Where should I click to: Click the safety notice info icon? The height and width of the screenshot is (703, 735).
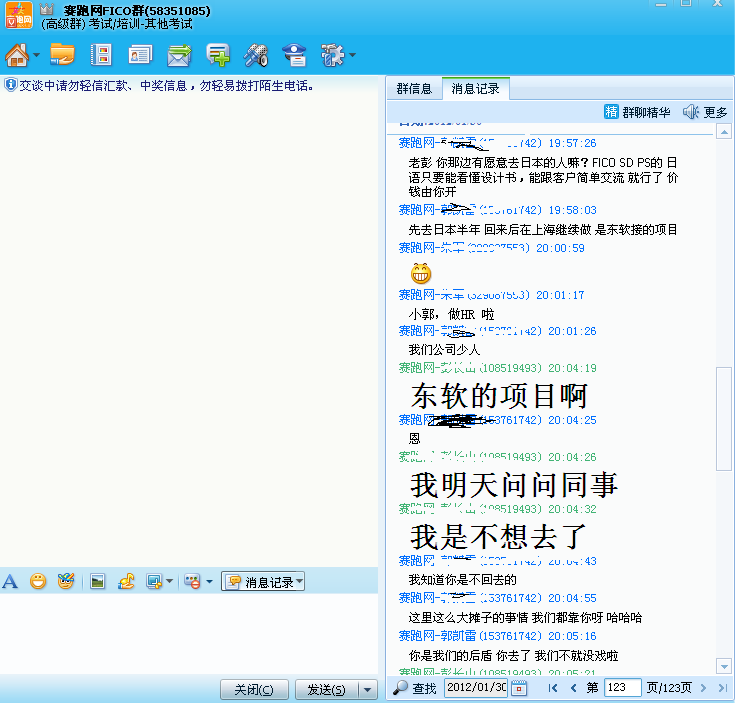point(10,85)
